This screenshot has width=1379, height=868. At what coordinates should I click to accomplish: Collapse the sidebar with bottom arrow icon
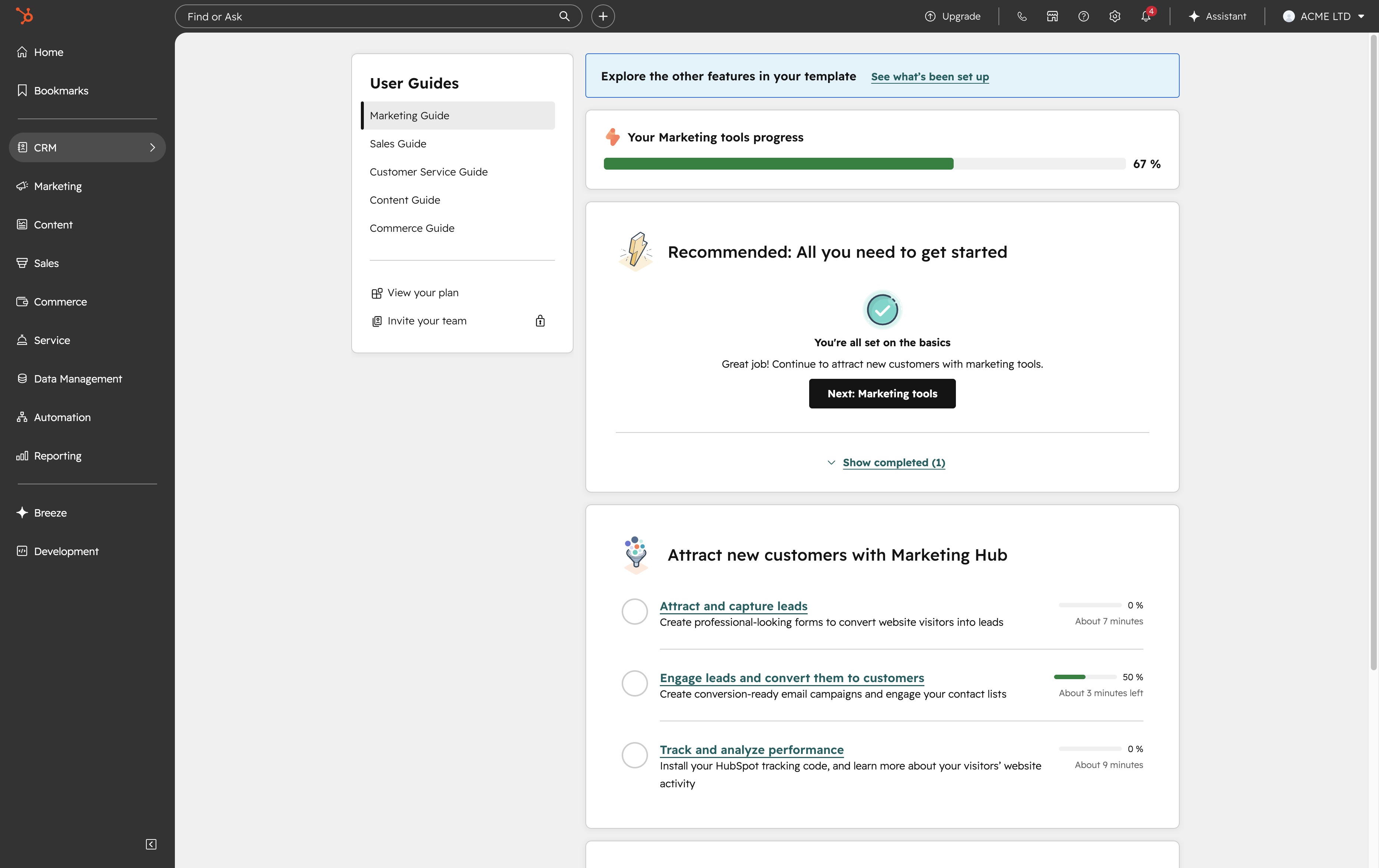tap(151, 844)
